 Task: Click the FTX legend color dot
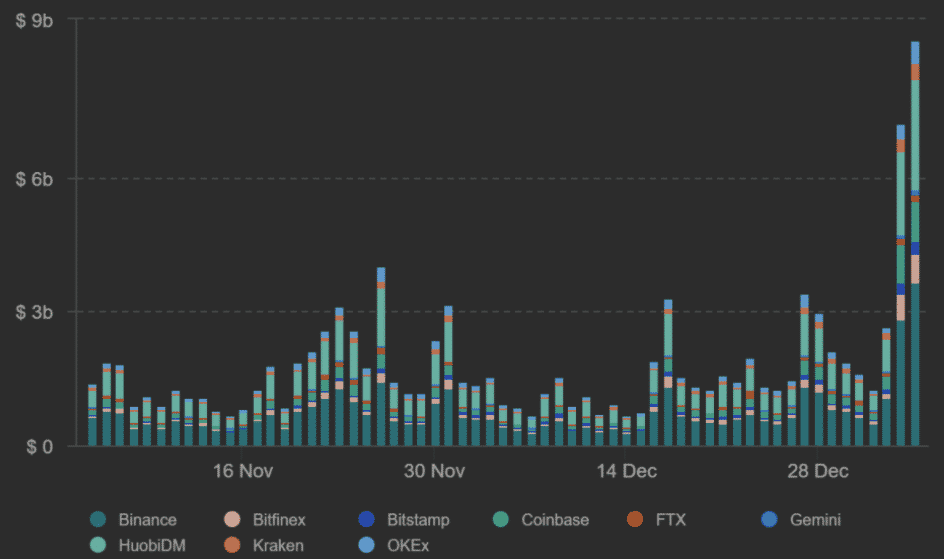pos(634,519)
